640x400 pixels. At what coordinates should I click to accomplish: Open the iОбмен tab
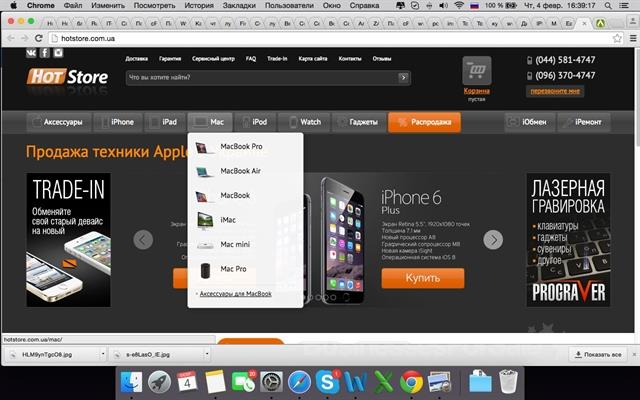click(530, 122)
